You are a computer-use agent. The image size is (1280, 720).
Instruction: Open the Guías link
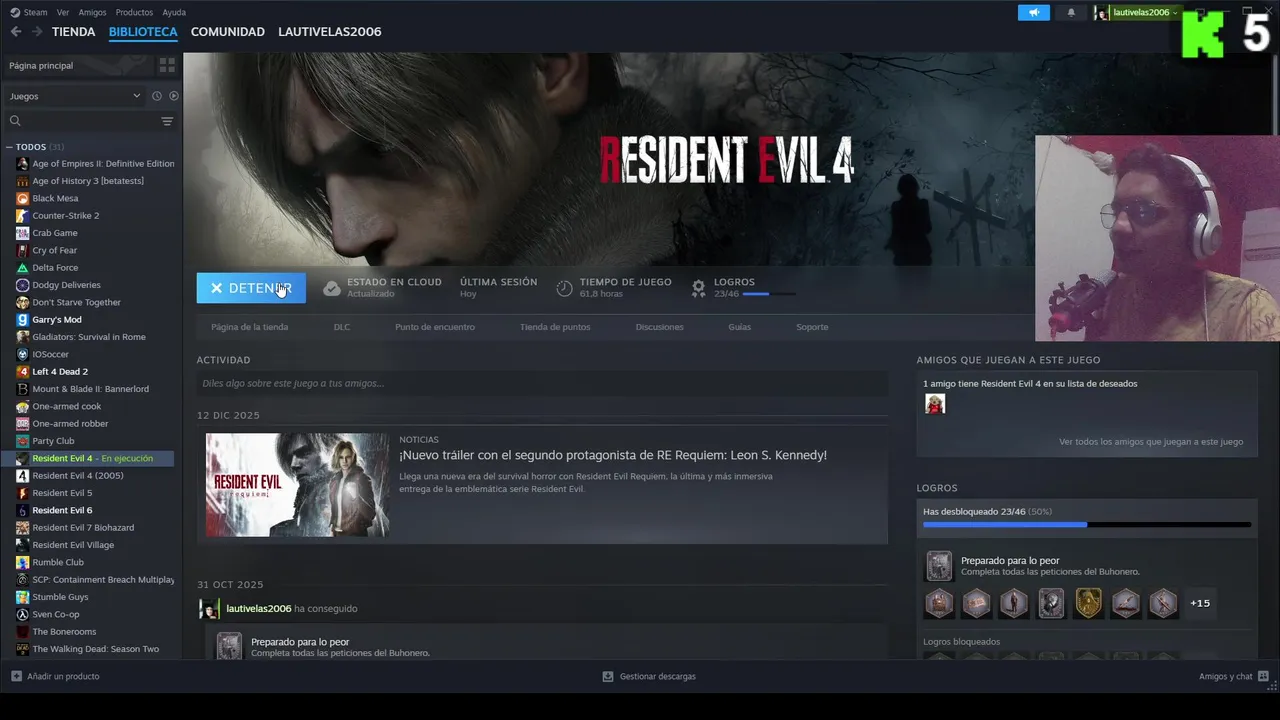click(740, 327)
